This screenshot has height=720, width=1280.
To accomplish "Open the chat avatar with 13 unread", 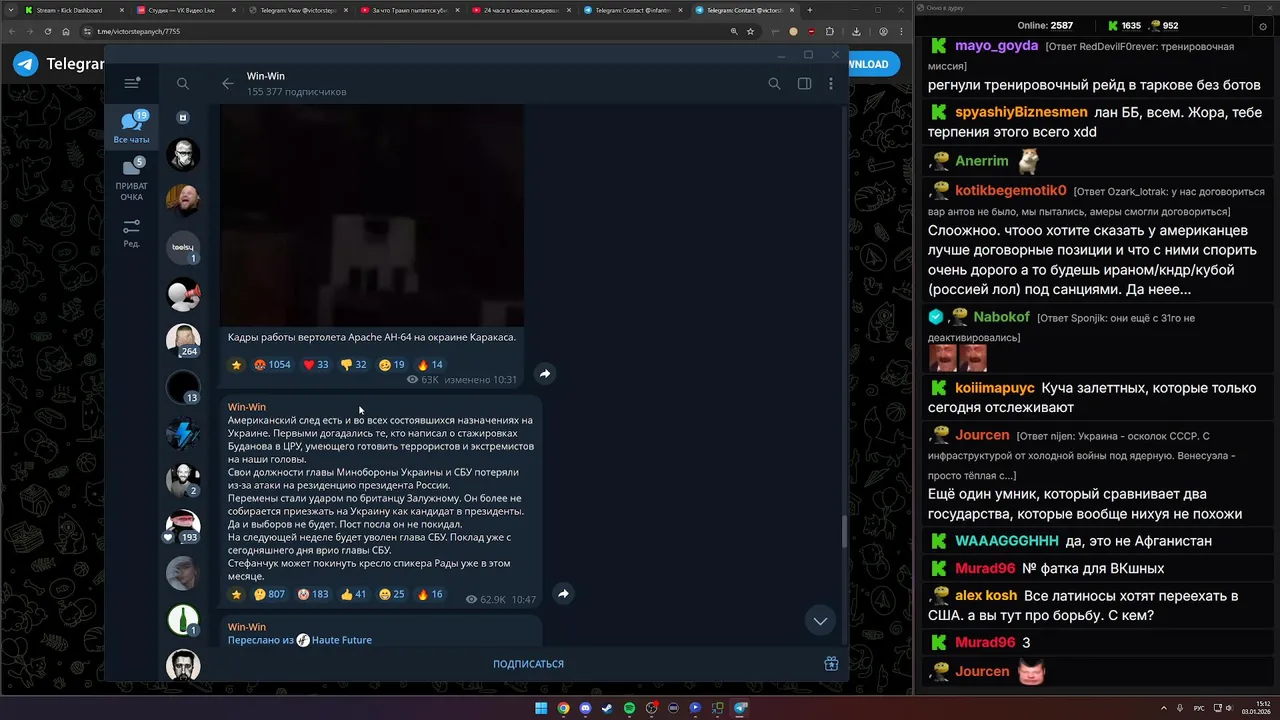I will [x=183, y=387].
